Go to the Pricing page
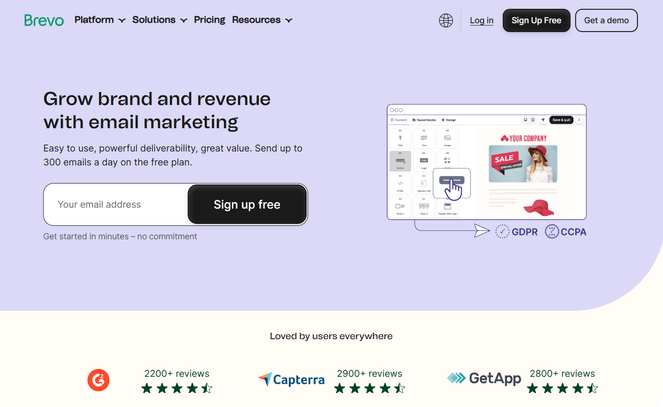 pyautogui.click(x=209, y=20)
